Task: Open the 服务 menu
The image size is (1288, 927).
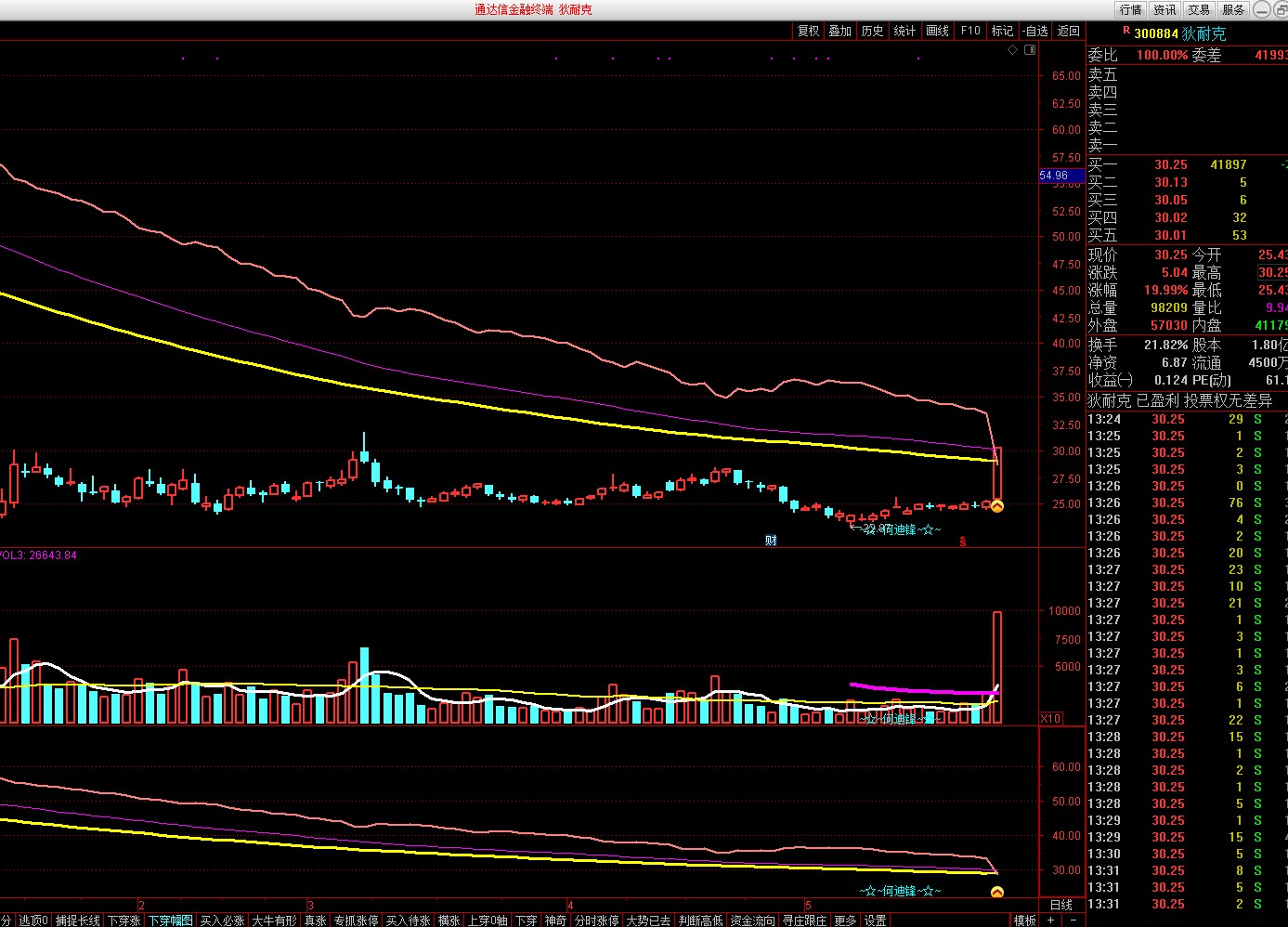Action: [1233, 9]
